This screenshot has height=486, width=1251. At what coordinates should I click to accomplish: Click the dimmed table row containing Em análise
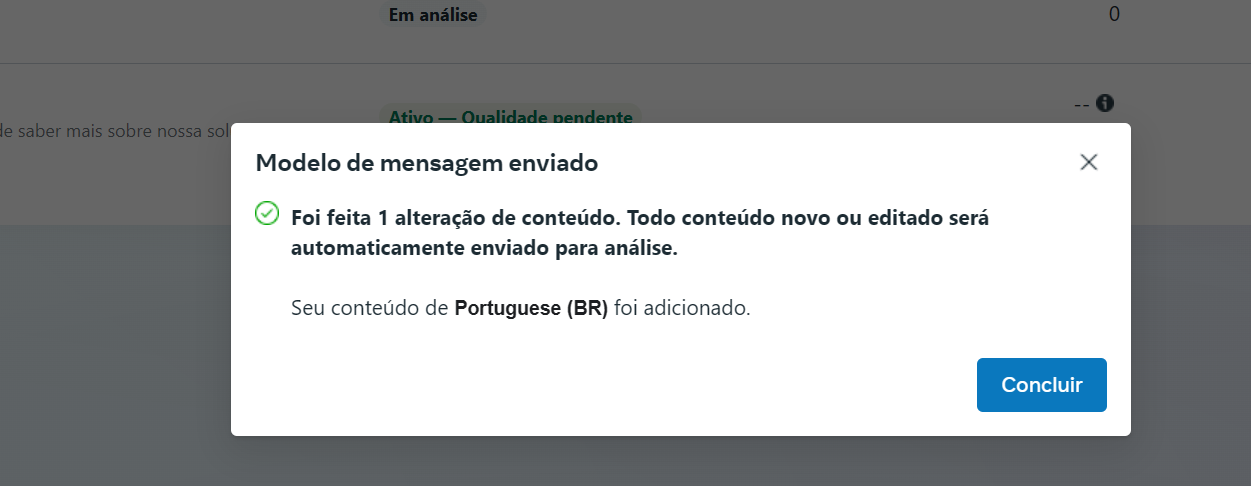click(x=625, y=31)
